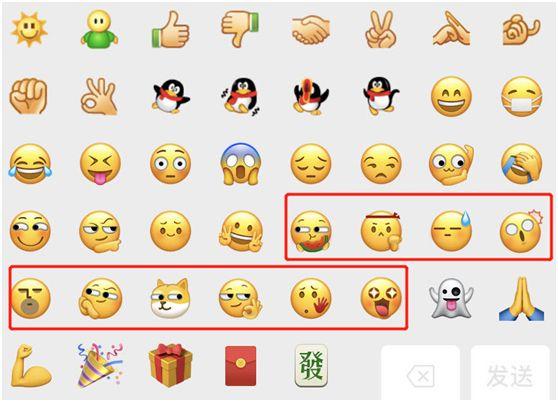The image size is (558, 402).
Task: Select the folded praying hands emoji
Action: click(x=521, y=299)
